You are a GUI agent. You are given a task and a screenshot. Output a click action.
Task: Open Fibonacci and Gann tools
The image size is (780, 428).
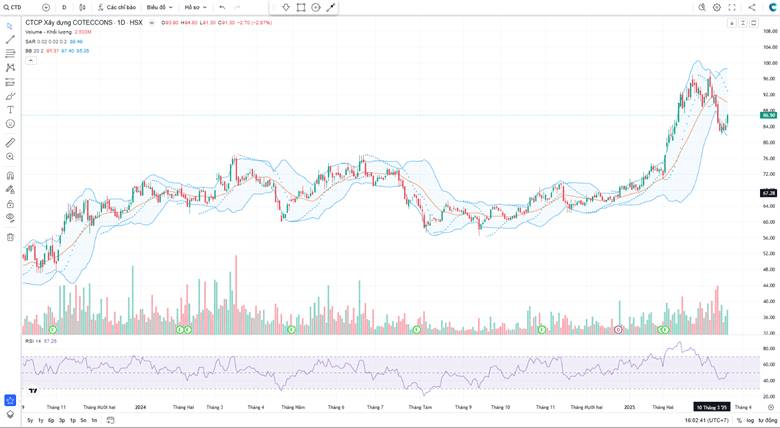(x=10, y=54)
